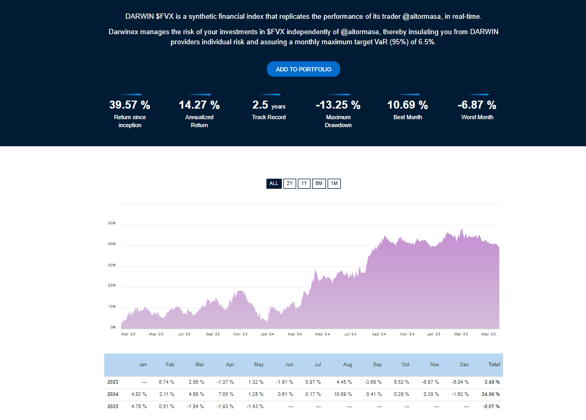Click the Jul column header
The height and width of the screenshot is (420, 586).
point(318,364)
